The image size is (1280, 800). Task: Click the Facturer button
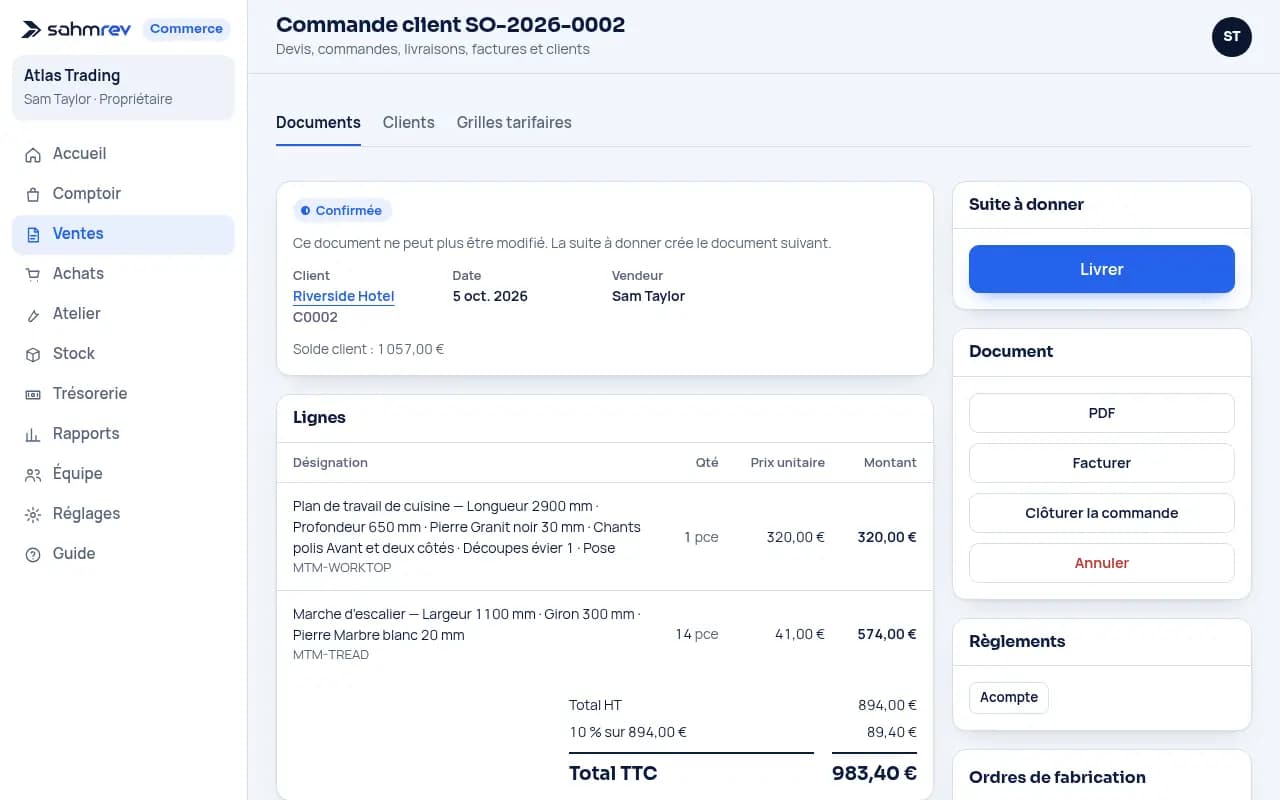point(1102,463)
